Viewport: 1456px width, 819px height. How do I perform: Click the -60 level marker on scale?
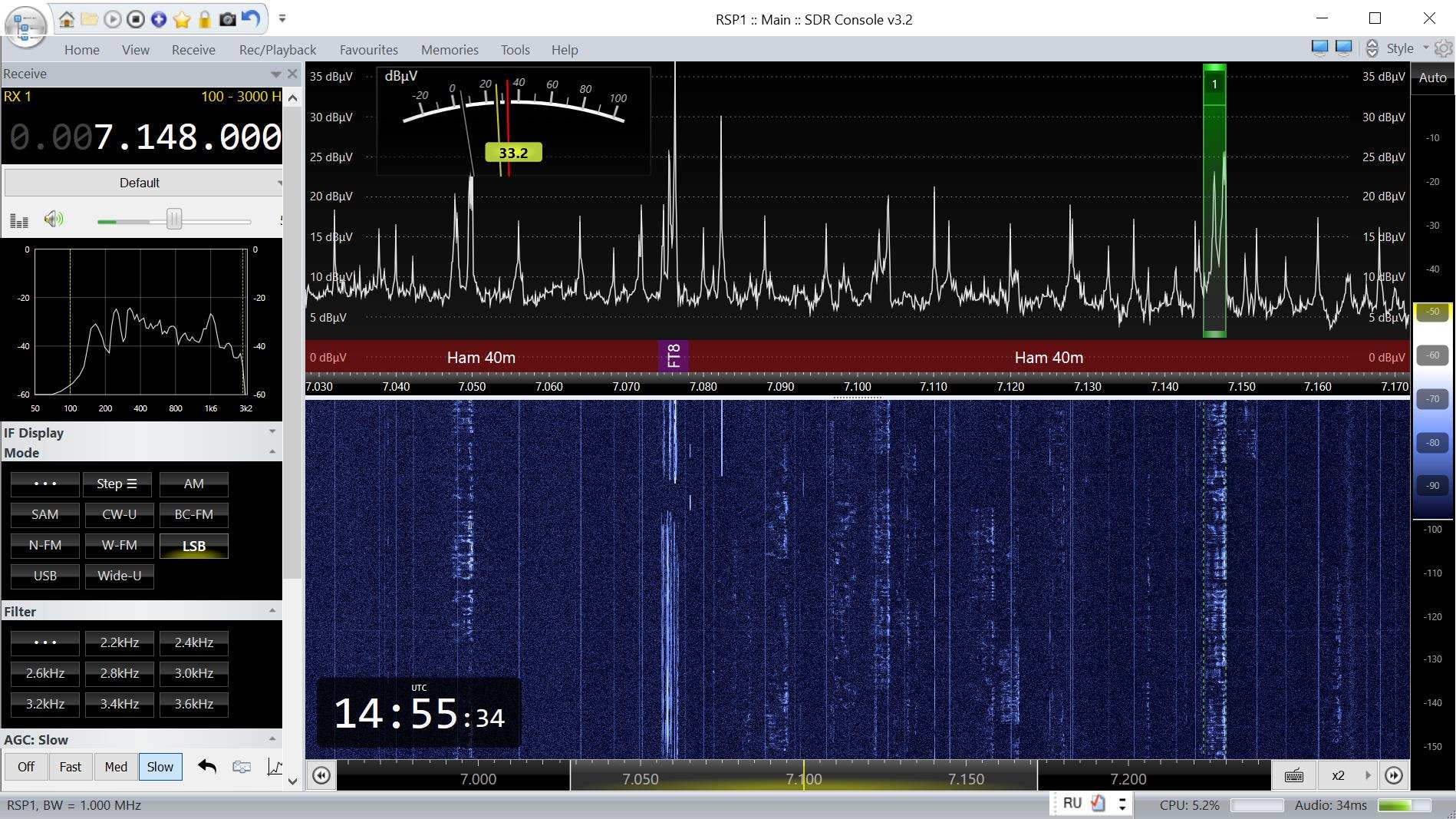pos(1432,355)
